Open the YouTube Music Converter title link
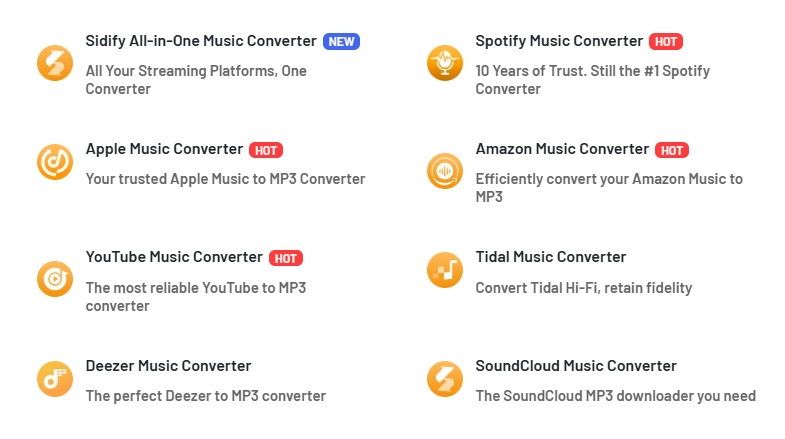Image resolution: width=785 pixels, height=439 pixels. [174, 257]
